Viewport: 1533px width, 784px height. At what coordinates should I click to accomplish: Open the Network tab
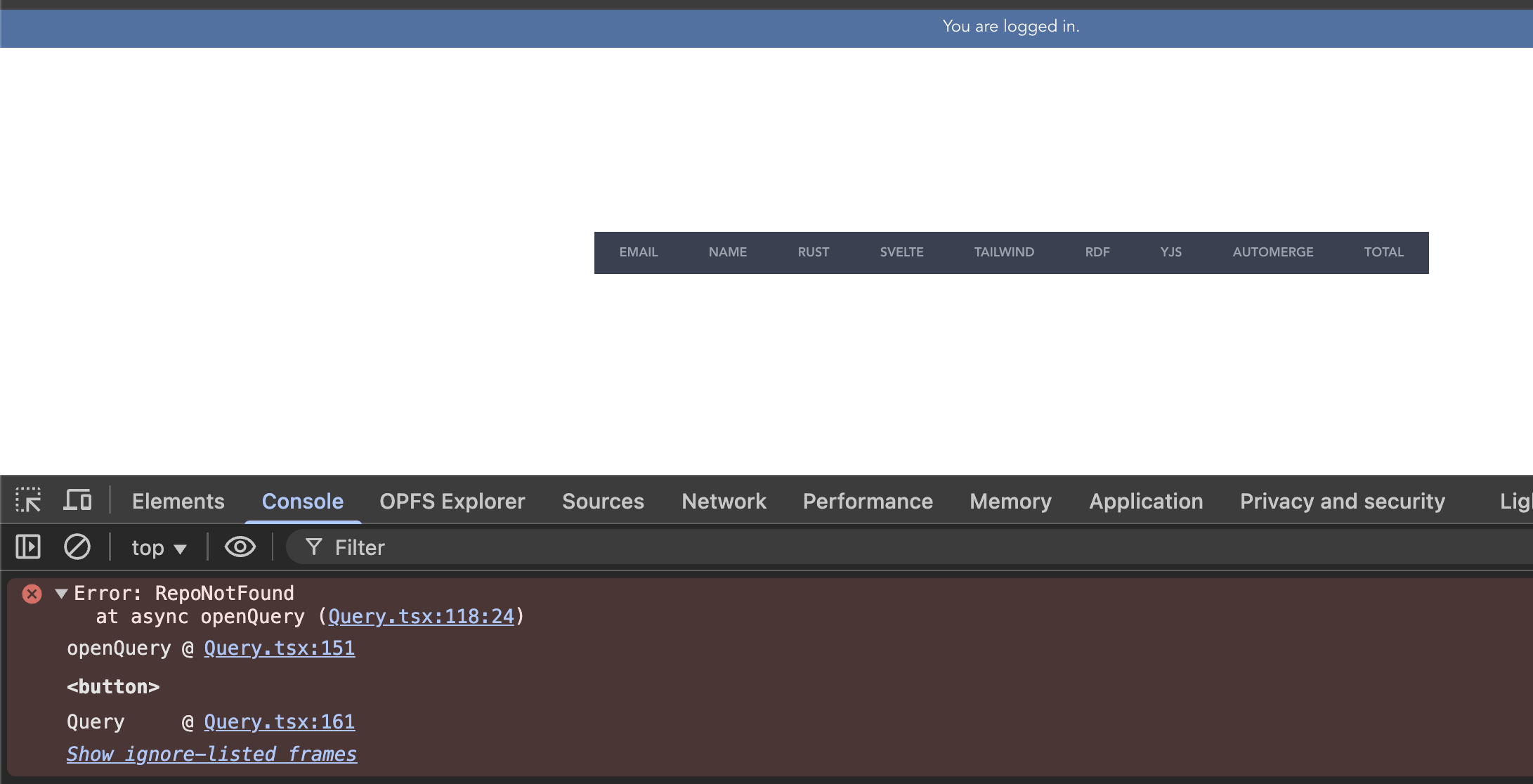724,501
